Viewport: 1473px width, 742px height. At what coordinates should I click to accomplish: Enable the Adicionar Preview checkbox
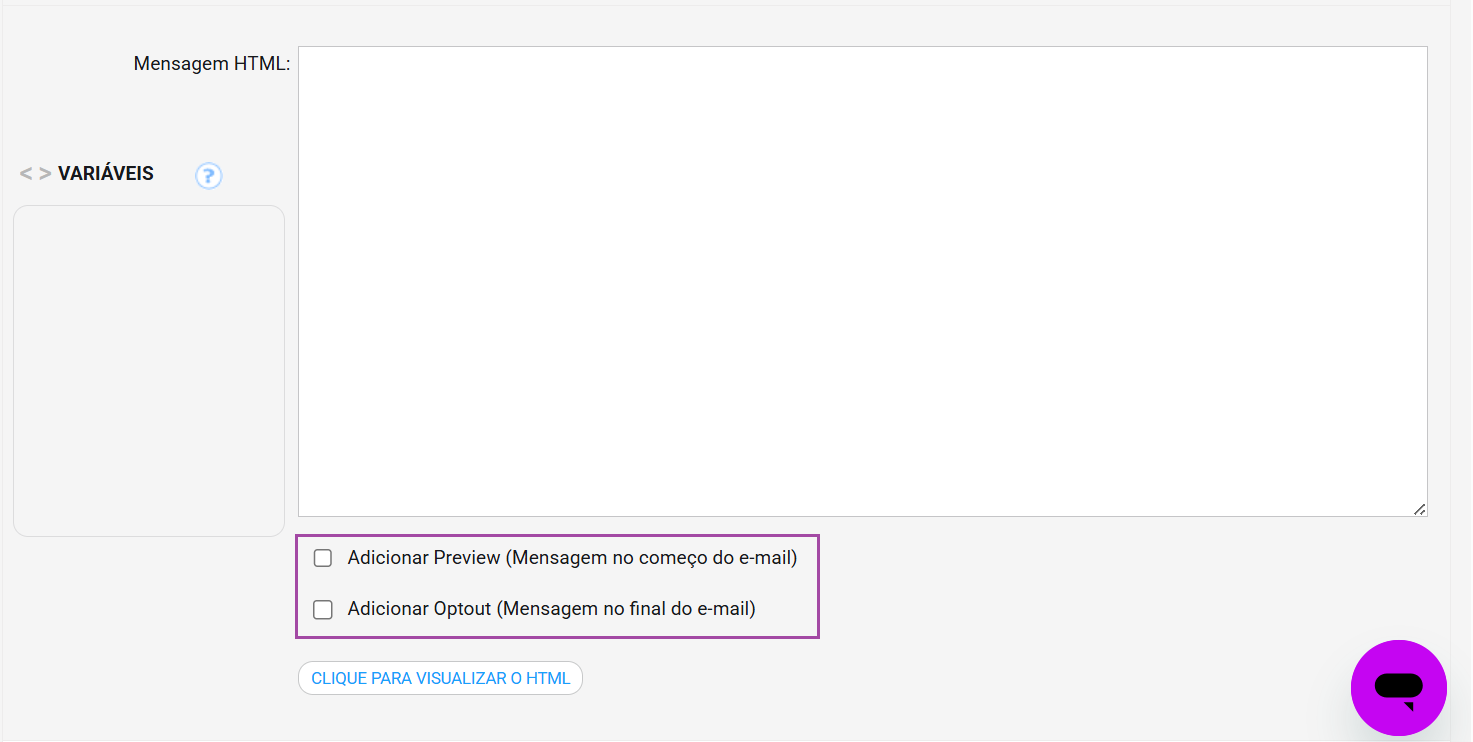pyautogui.click(x=323, y=558)
